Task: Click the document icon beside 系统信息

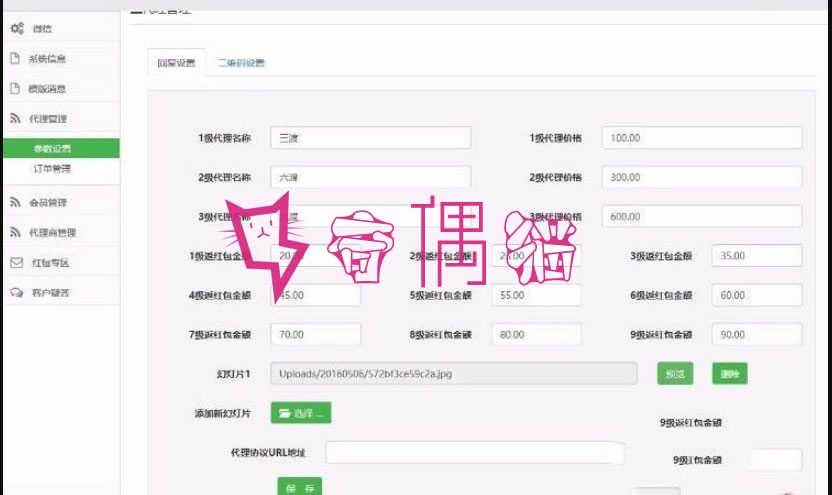Action: (x=15, y=58)
